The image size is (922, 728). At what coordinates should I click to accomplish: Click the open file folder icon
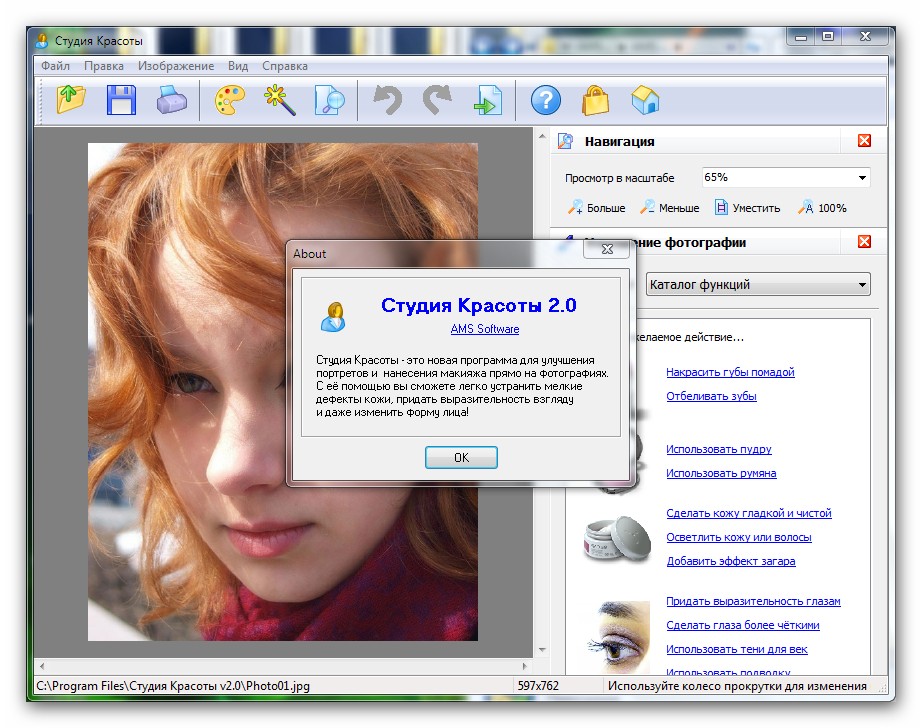pyautogui.click(x=71, y=100)
